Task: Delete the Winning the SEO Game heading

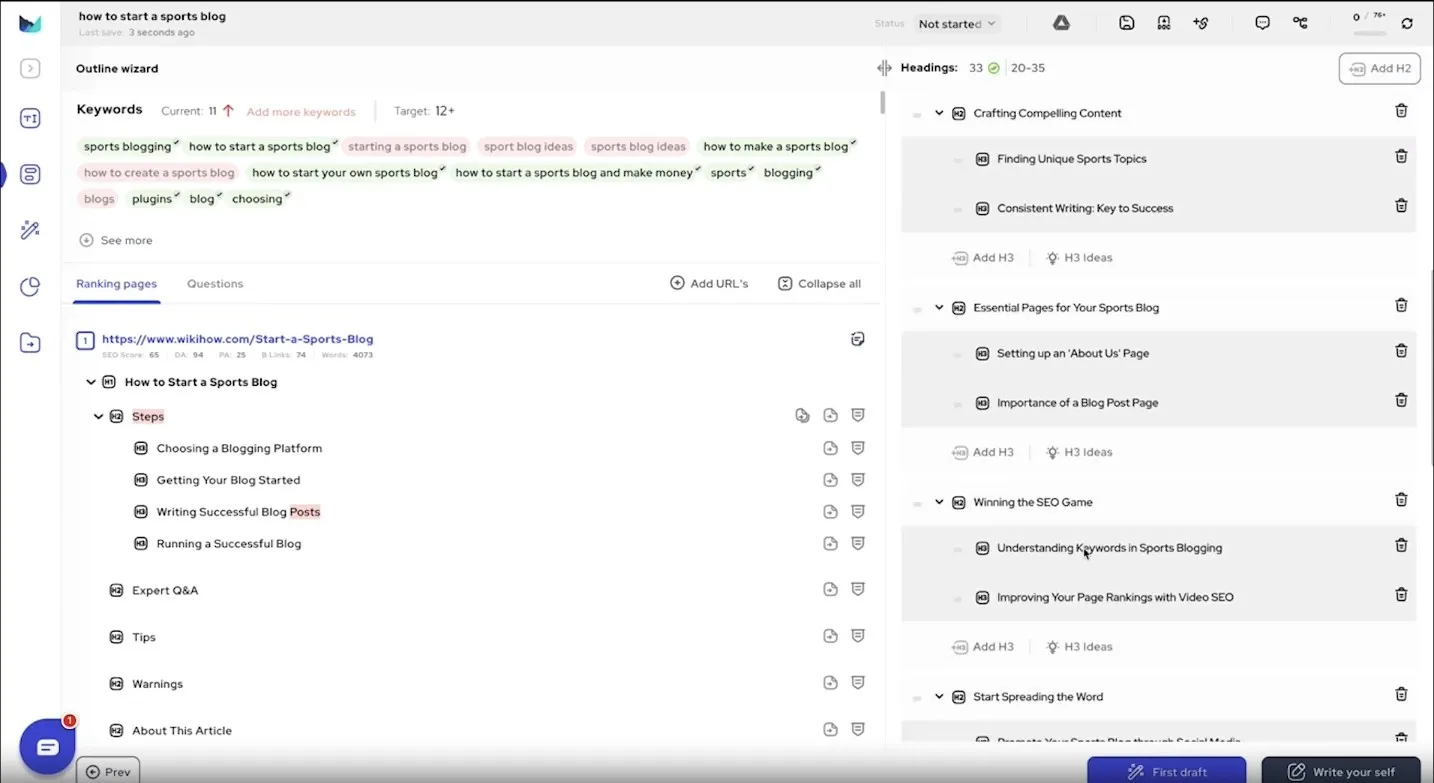Action: pos(1401,499)
